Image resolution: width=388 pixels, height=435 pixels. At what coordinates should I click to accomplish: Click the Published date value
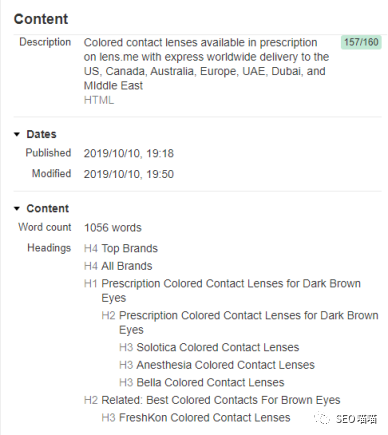[129, 153]
